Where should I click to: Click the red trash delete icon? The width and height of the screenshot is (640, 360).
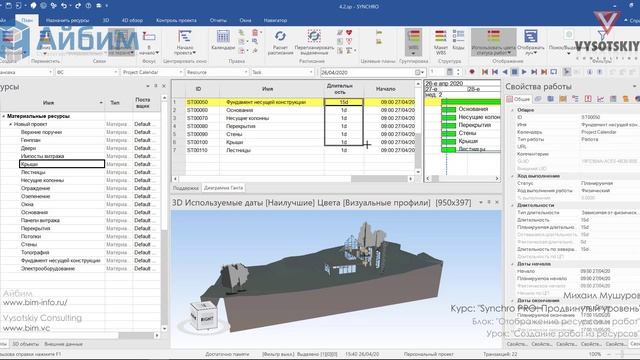(255, 32)
